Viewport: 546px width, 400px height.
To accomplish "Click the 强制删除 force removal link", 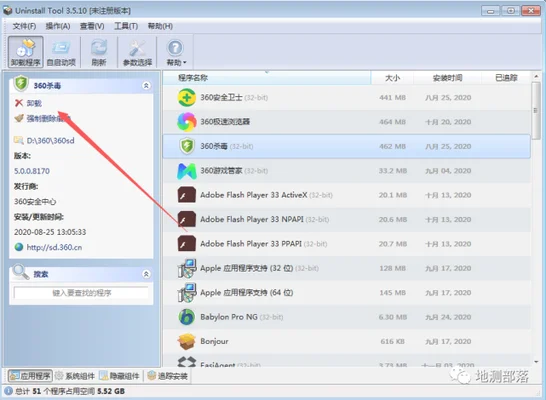I will point(42,118).
